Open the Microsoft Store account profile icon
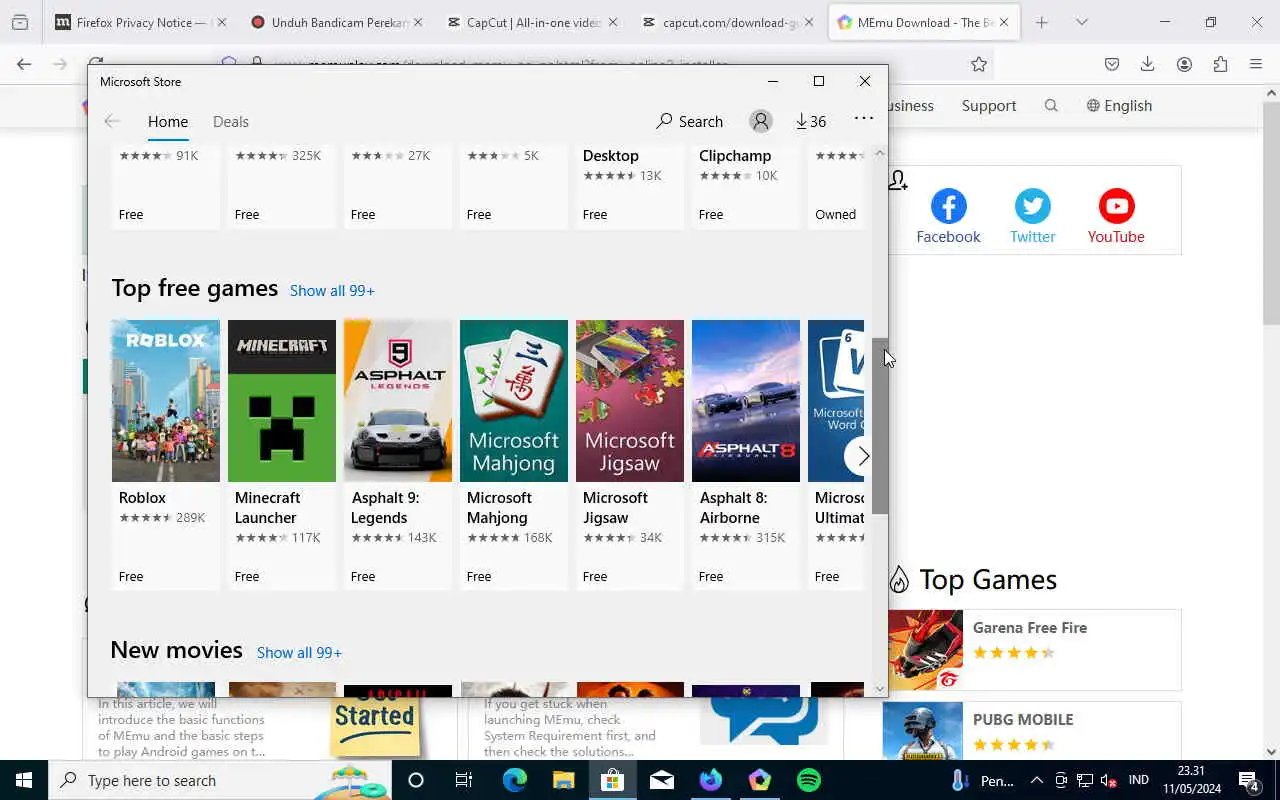This screenshot has height=800, width=1280. (761, 121)
